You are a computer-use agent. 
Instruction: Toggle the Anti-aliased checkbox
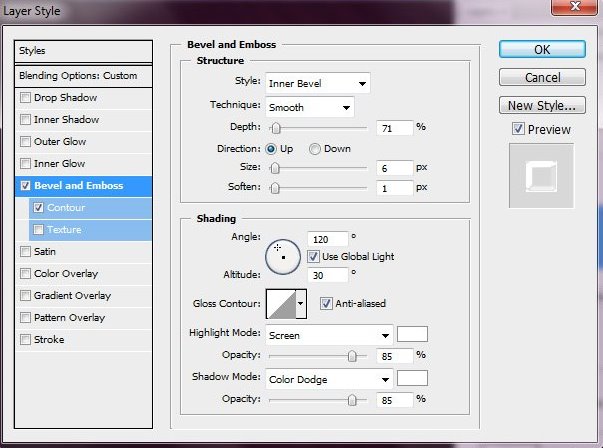pos(326,304)
